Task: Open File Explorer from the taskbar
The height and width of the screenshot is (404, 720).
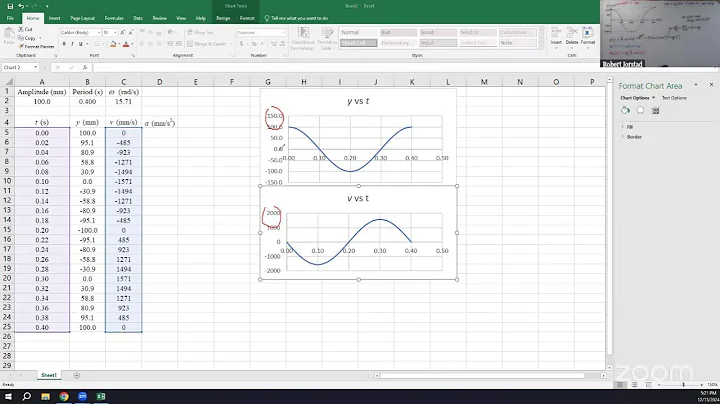Action: point(45,397)
